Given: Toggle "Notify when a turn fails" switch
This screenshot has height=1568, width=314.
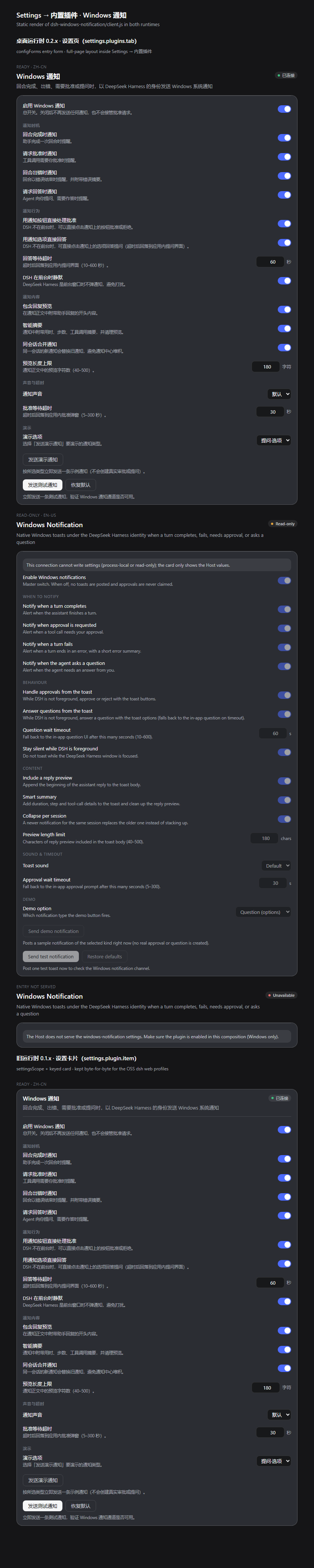Looking at the screenshot, I should (284, 648).
